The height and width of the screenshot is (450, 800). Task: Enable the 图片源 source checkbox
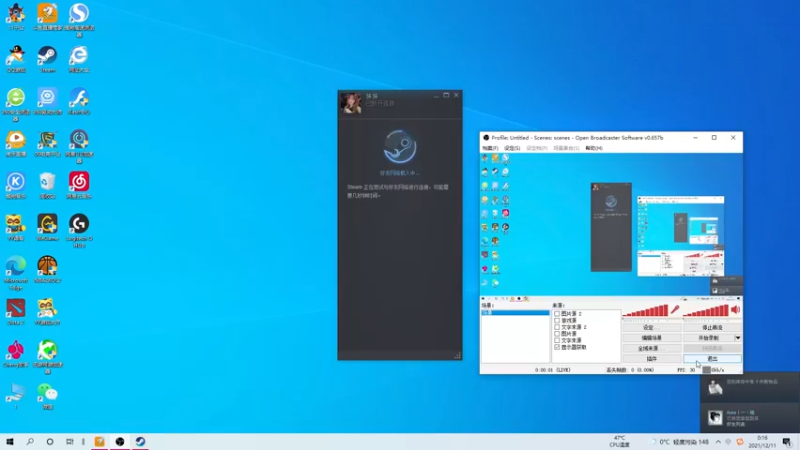(557, 334)
